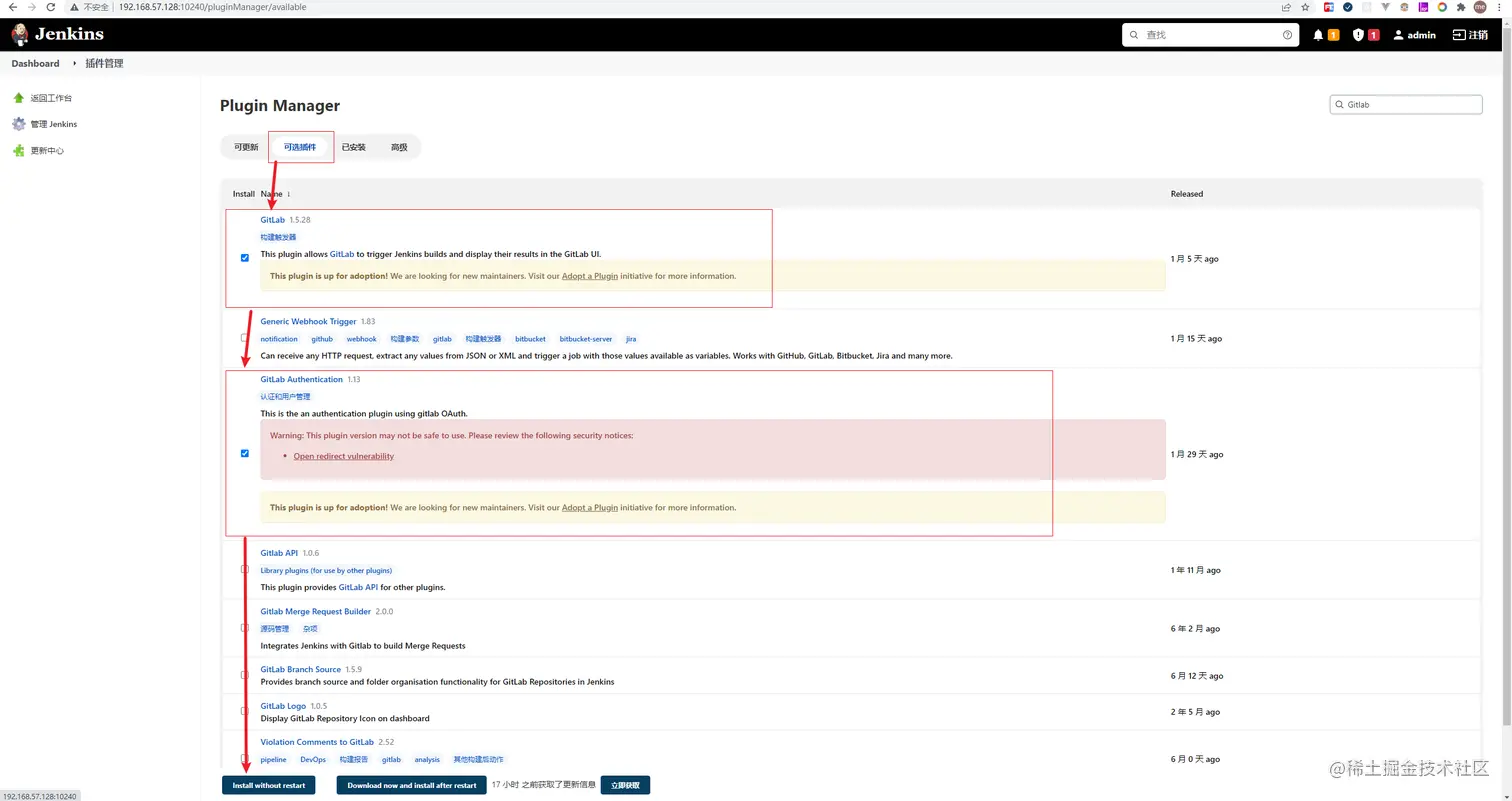This screenshot has height=801, width=1512.
Task: Open the Generic Webhook Trigger plugin link
Action: pyautogui.click(x=308, y=321)
